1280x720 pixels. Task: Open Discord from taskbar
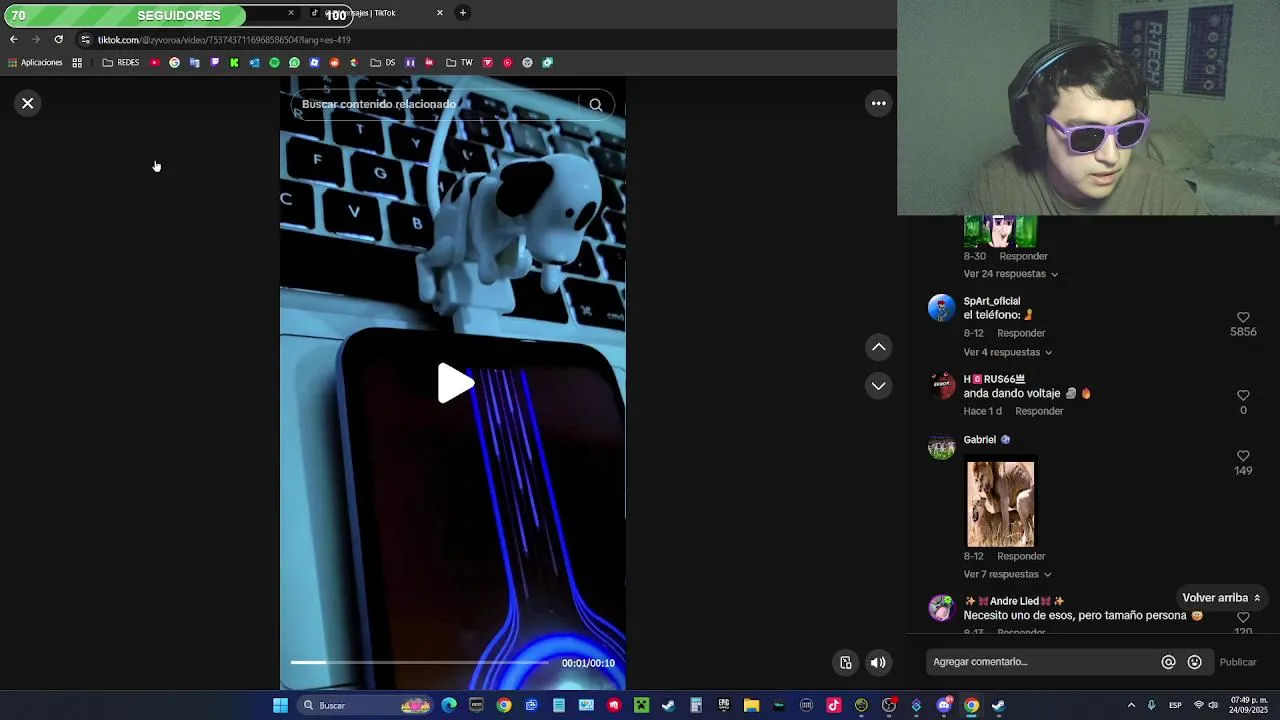[944, 705]
